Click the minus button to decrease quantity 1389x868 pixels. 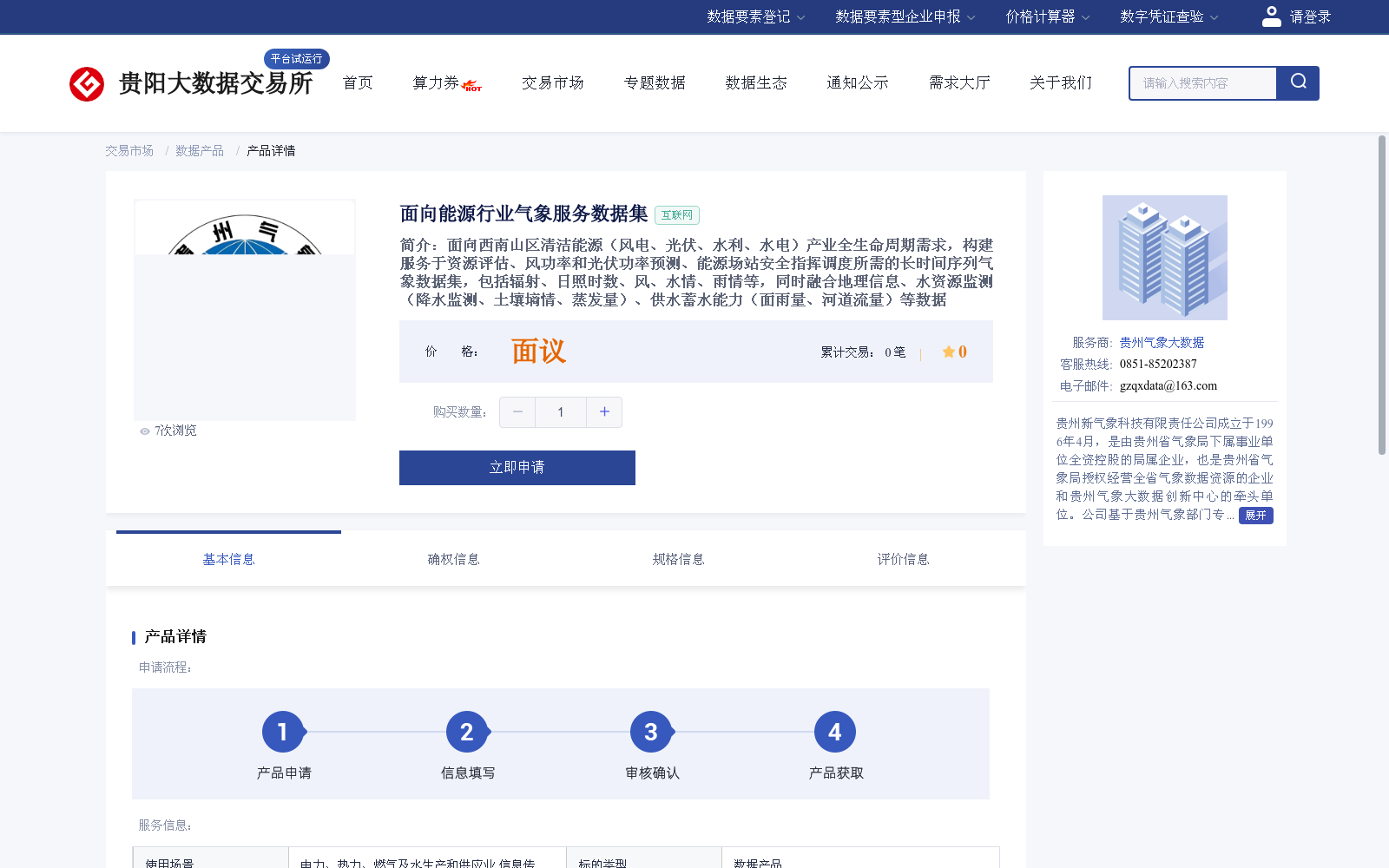(x=517, y=412)
